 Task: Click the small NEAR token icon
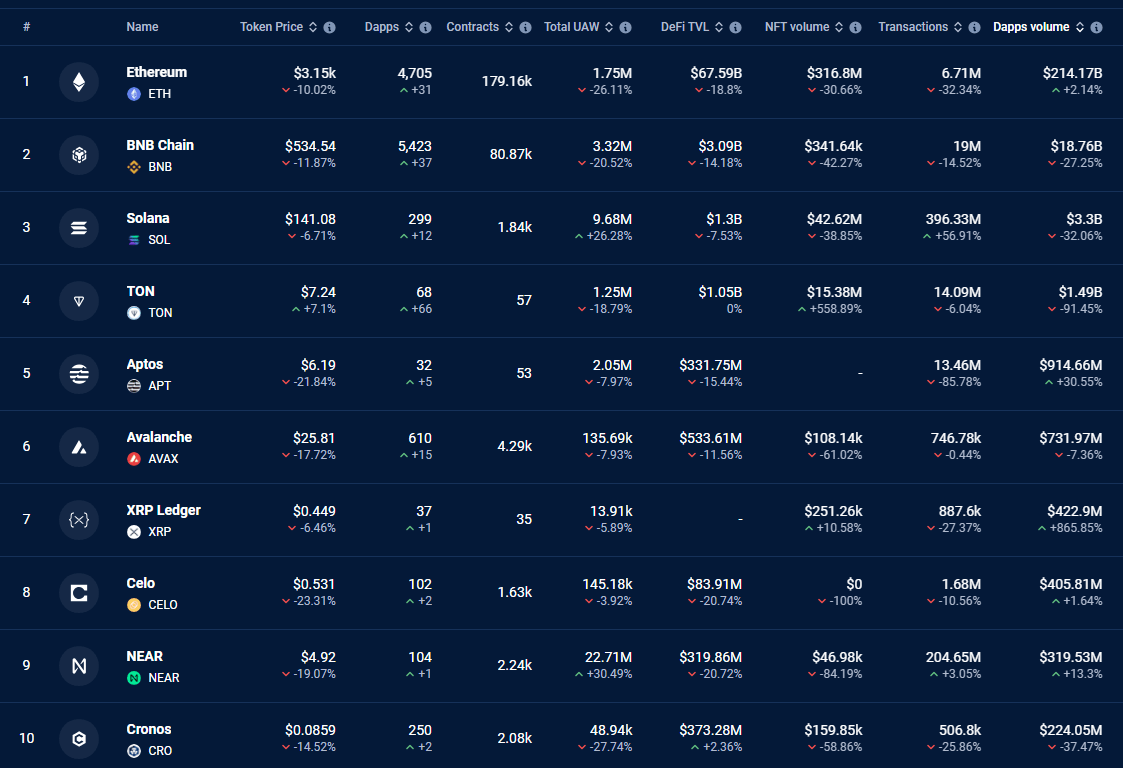tap(134, 678)
